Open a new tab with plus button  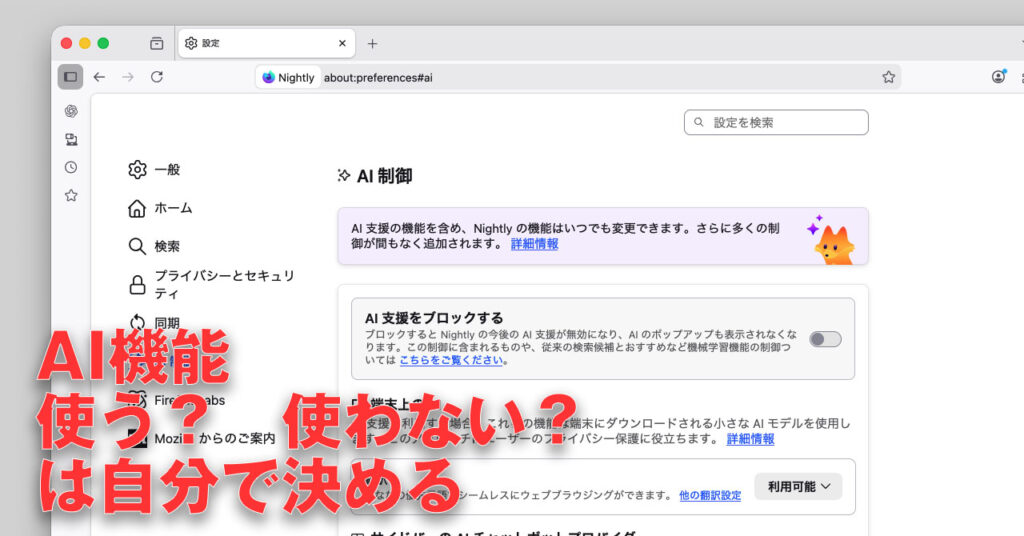click(x=372, y=44)
